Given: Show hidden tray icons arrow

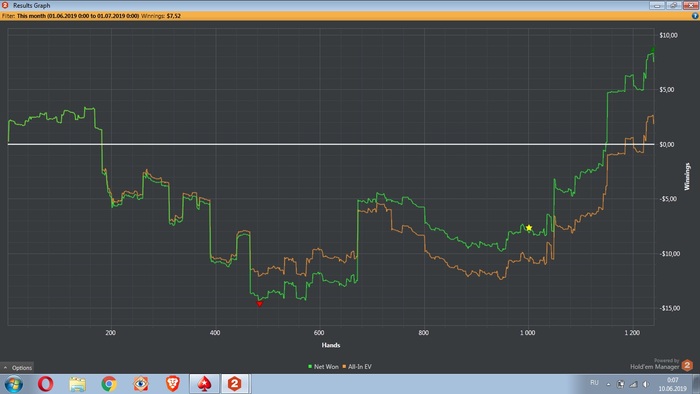Looking at the screenshot, I should pos(608,384).
